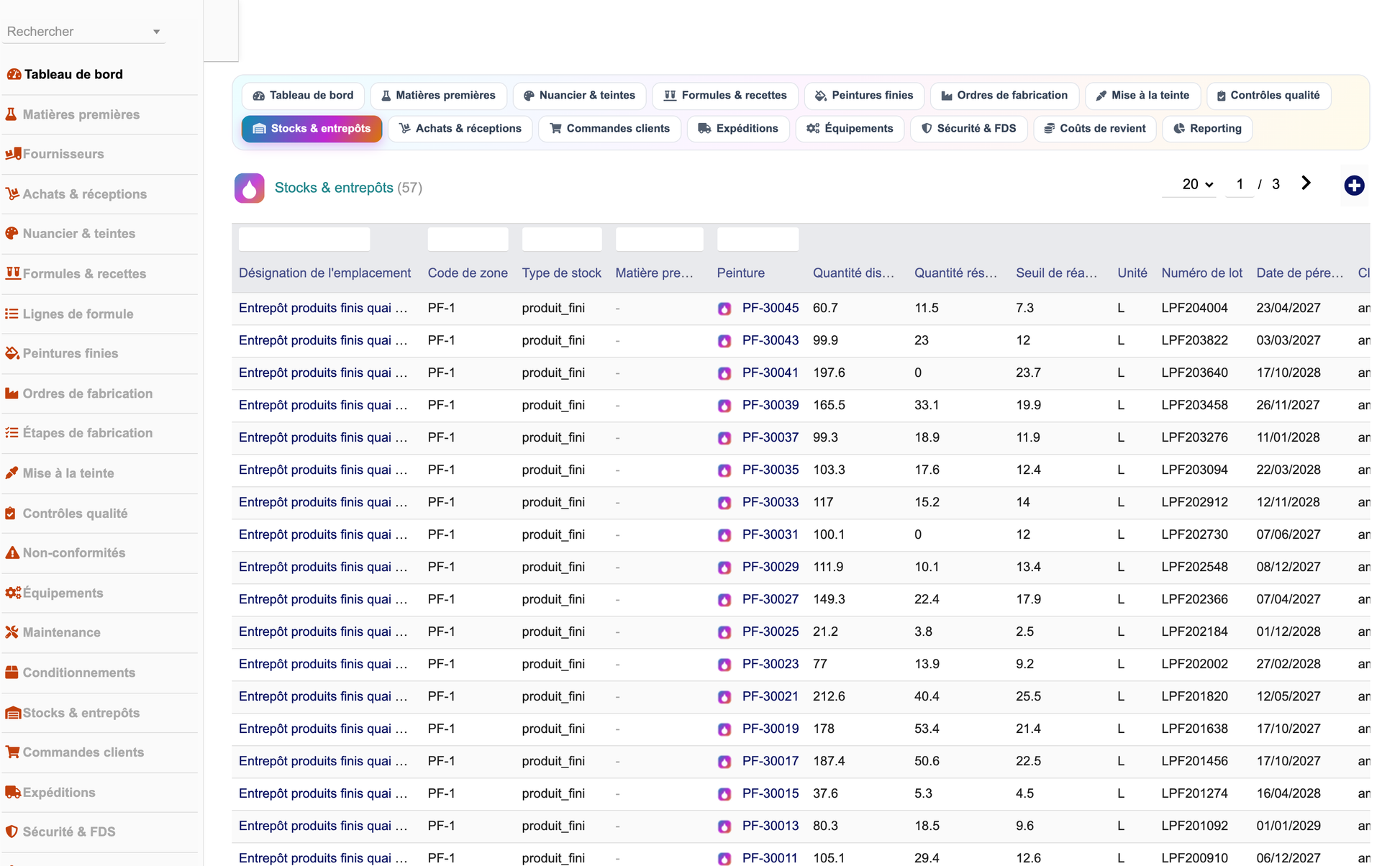Sort by Seuil de réapprovisionnement column header

pos(1057,273)
